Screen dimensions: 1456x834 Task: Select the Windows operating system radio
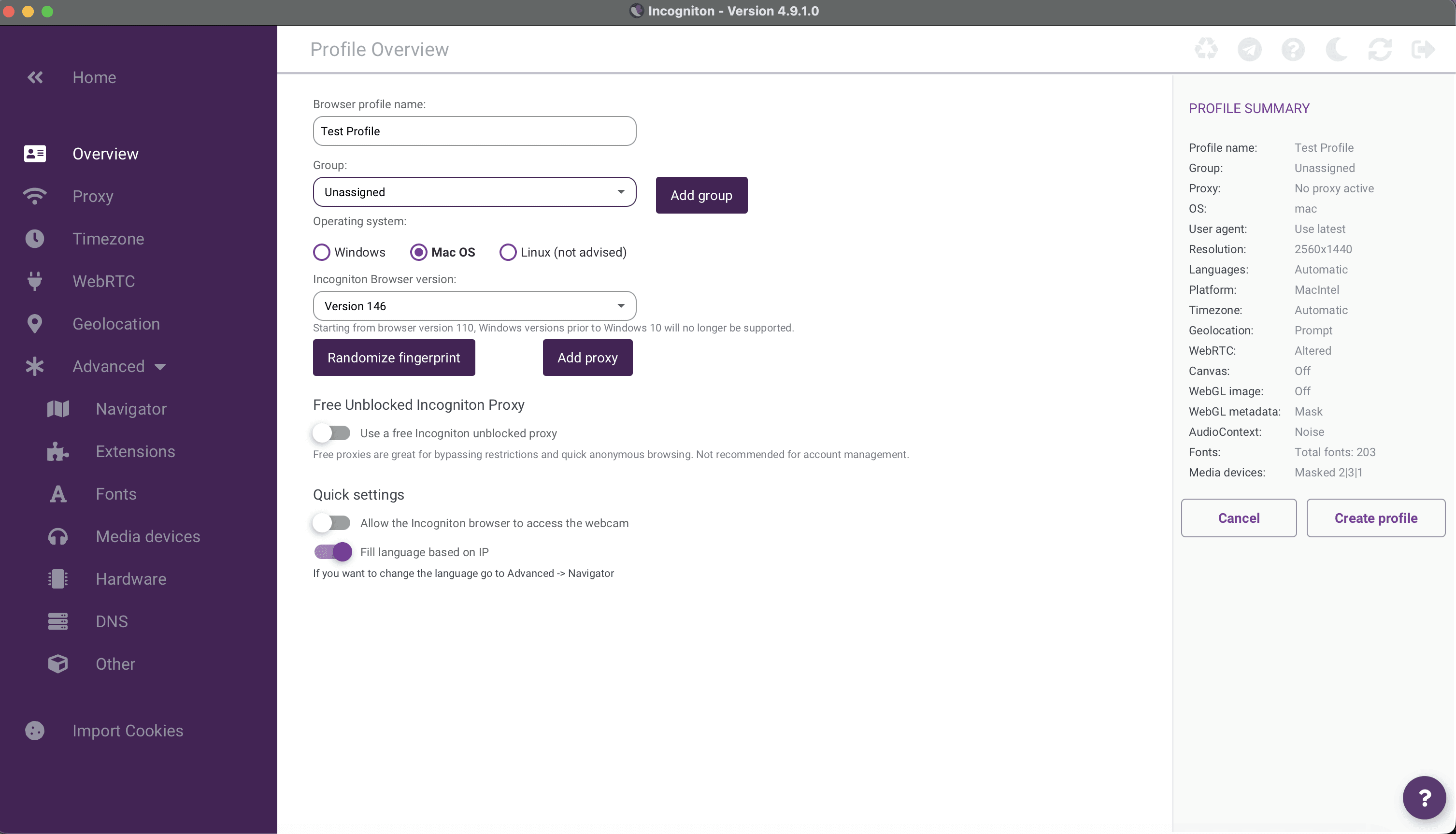click(x=322, y=252)
